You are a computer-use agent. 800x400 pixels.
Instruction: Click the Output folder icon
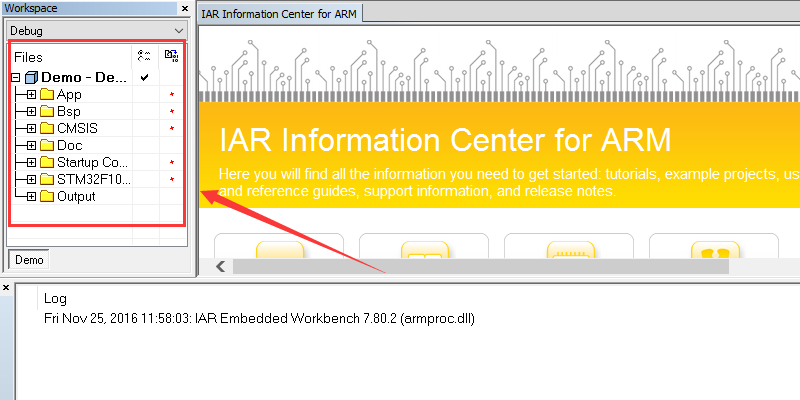pyautogui.click(x=47, y=196)
